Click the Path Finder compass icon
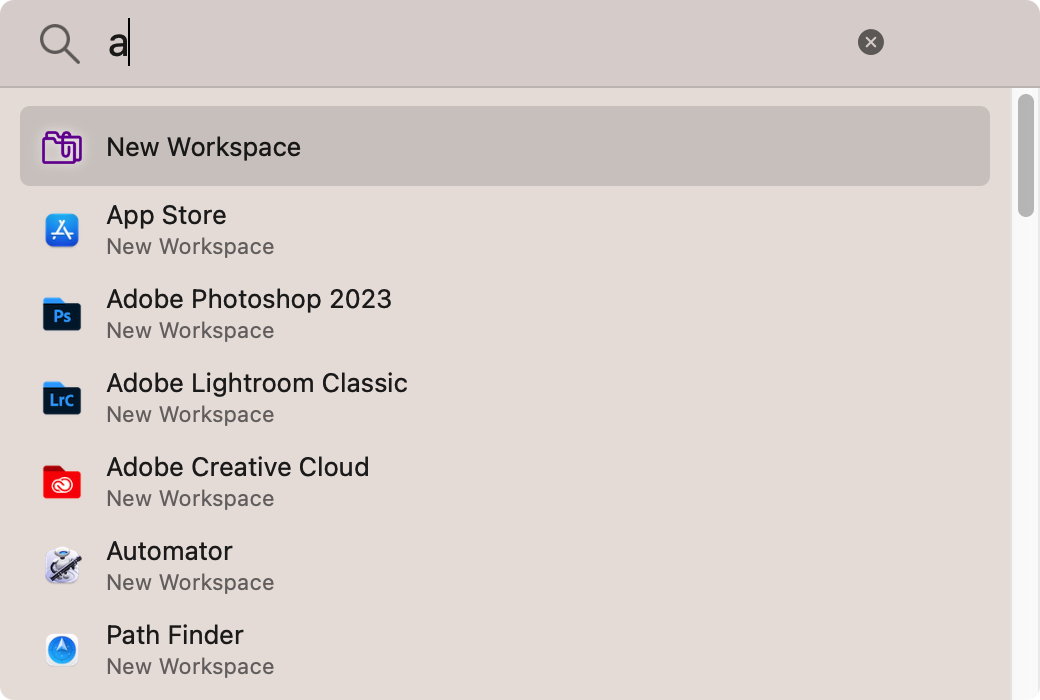1040x700 pixels. pyautogui.click(x=62, y=650)
